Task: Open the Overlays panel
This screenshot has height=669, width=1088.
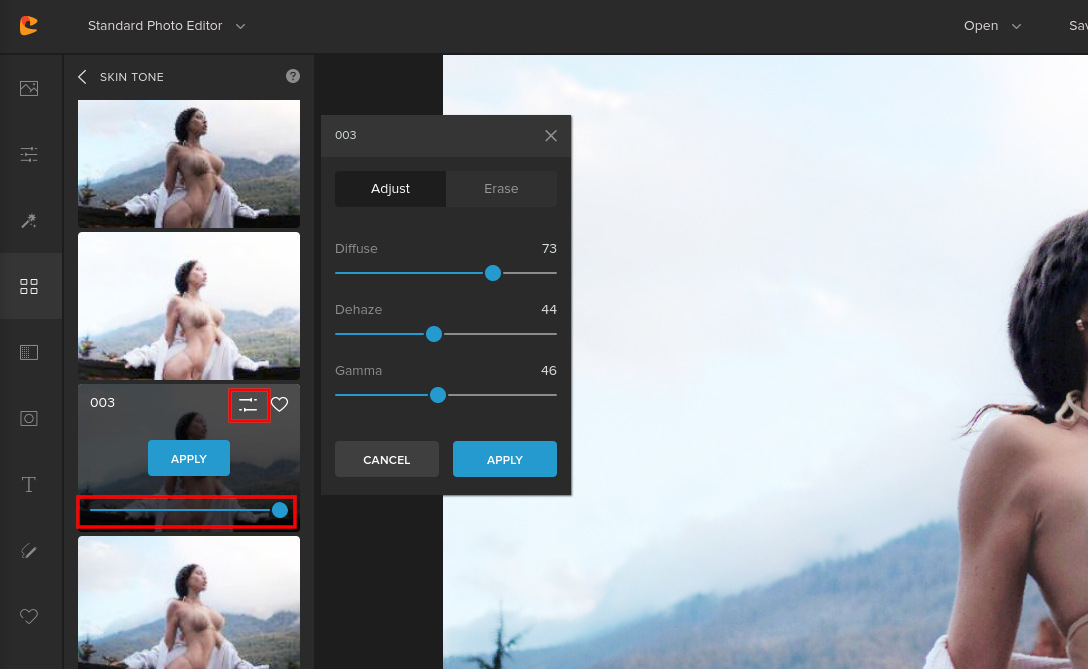Action: [x=29, y=352]
